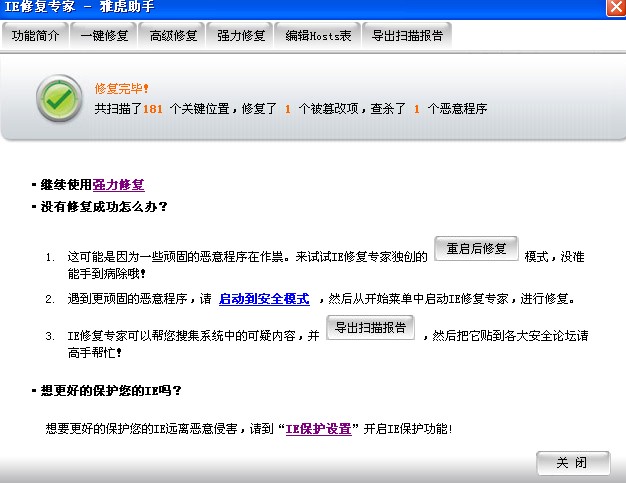Open the IE保护设置 link

[x=319, y=429]
